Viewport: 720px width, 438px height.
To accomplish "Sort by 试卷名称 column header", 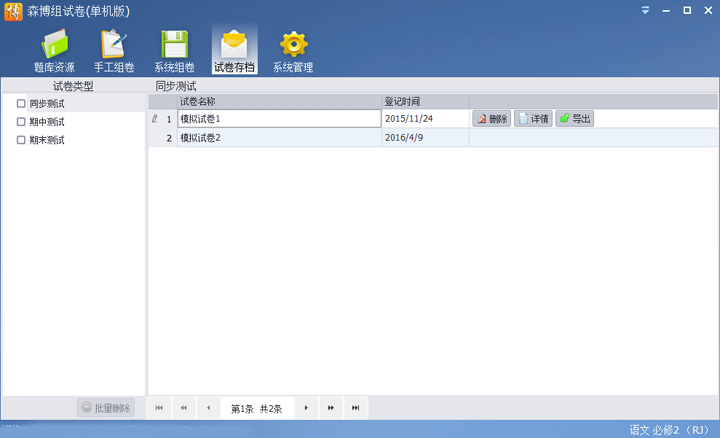I will (x=279, y=101).
